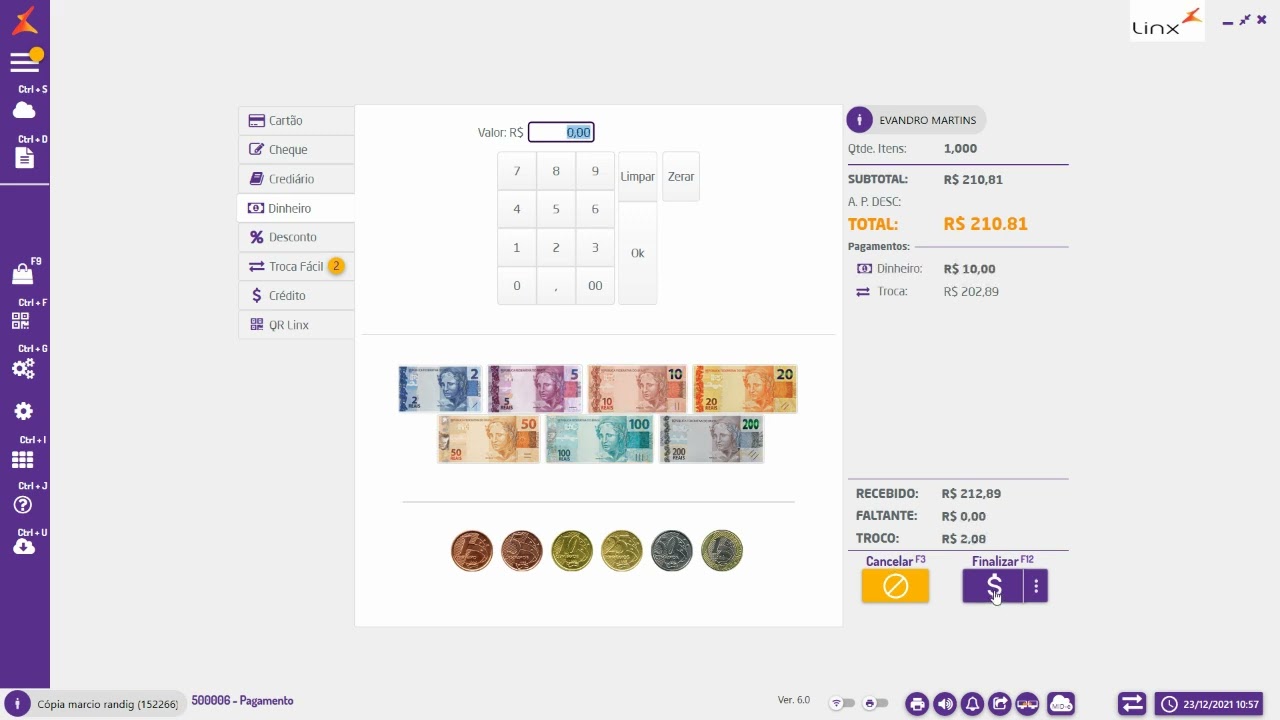The height and width of the screenshot is (720, 1280).
Task: Cancel the payment with the orange Cancelar button
Action: pos(895,586)
